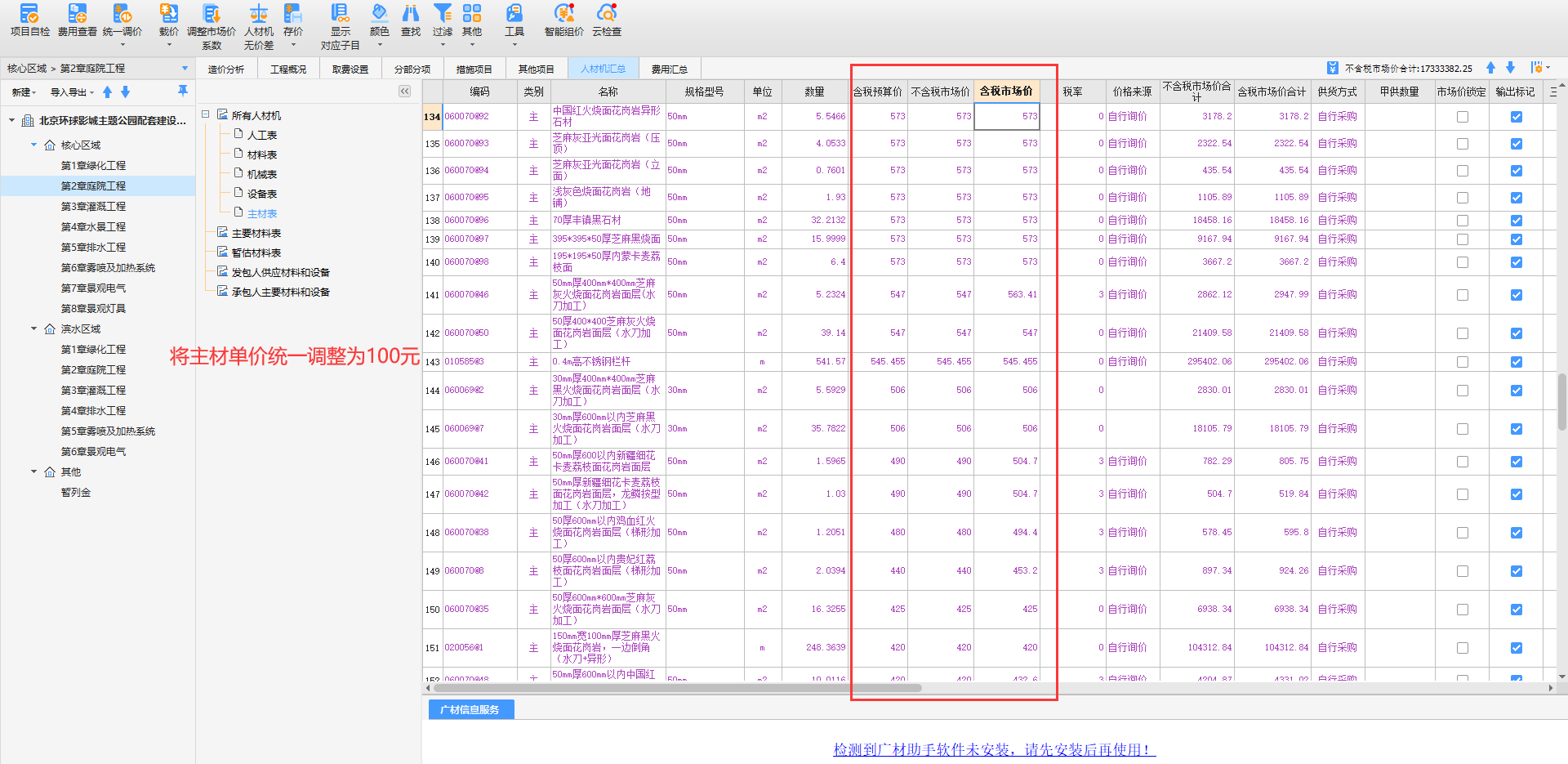Switch to the 措施项目 tab
1568x764 pixels.
pyautogui.click(x=474, y=69)
